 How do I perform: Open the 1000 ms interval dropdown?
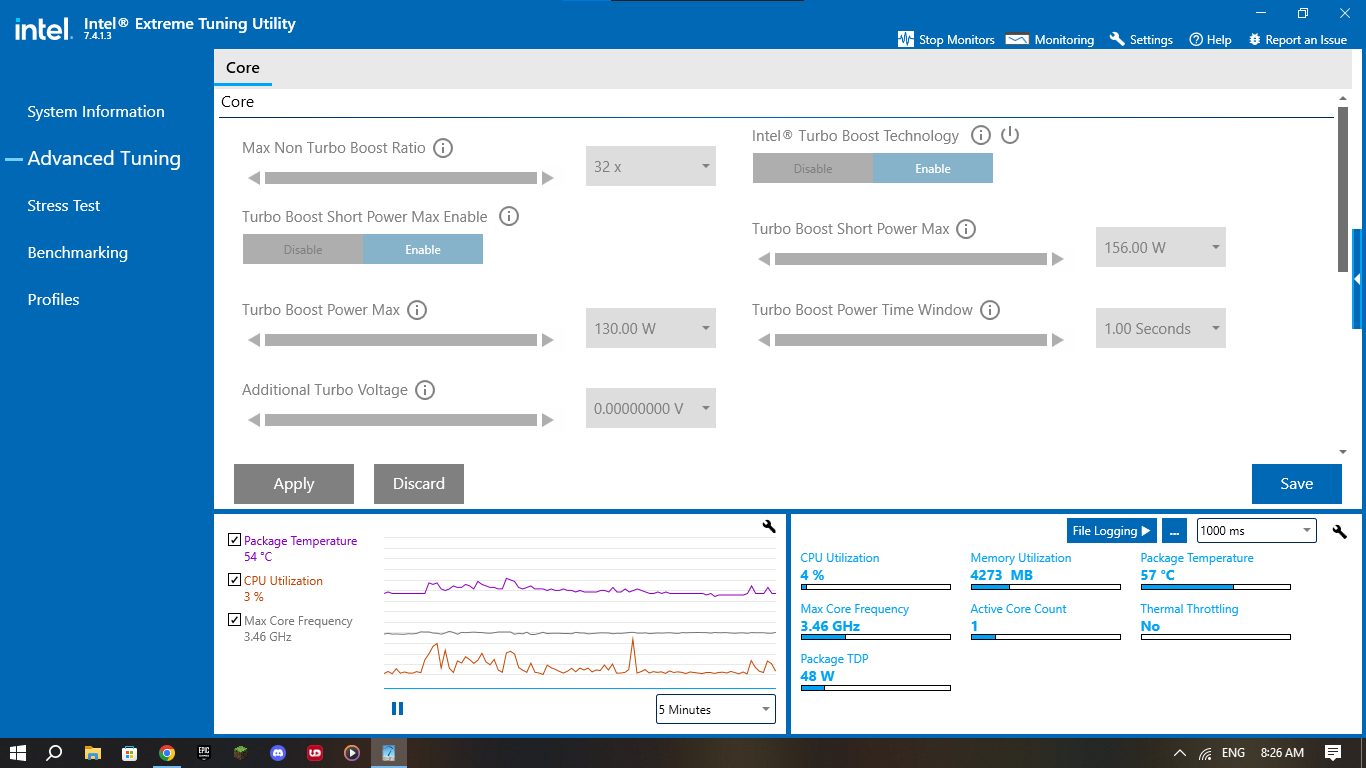(x=1257, y=531)
